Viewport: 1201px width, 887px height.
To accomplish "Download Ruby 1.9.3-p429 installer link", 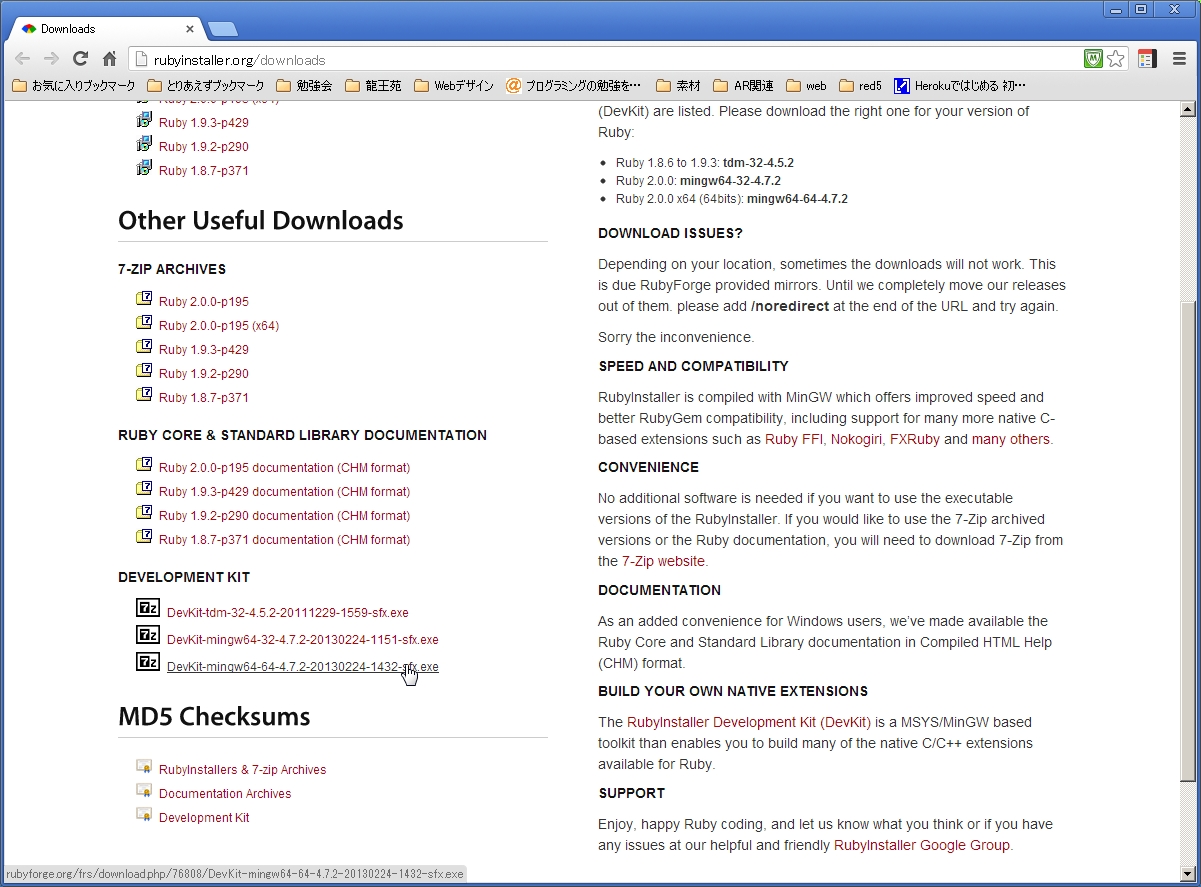I will tap(204, 123).
